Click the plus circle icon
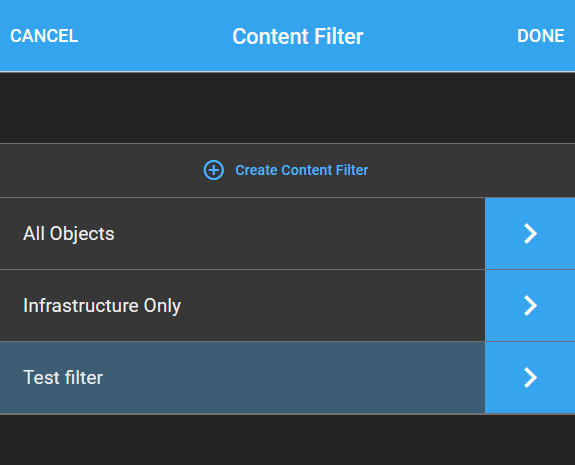This screenshot has height=465, width=575. (214, 170)
